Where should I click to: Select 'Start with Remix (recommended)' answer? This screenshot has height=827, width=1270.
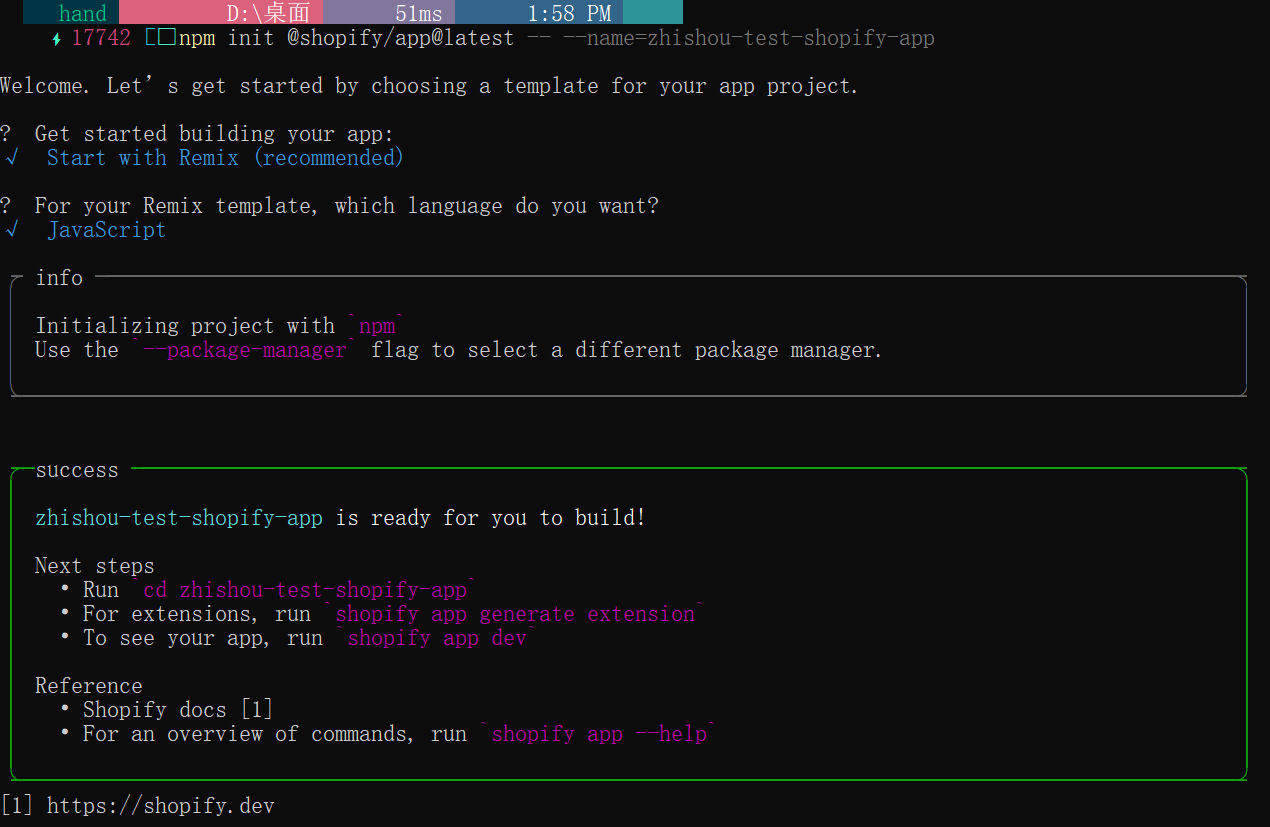point(225,158)
